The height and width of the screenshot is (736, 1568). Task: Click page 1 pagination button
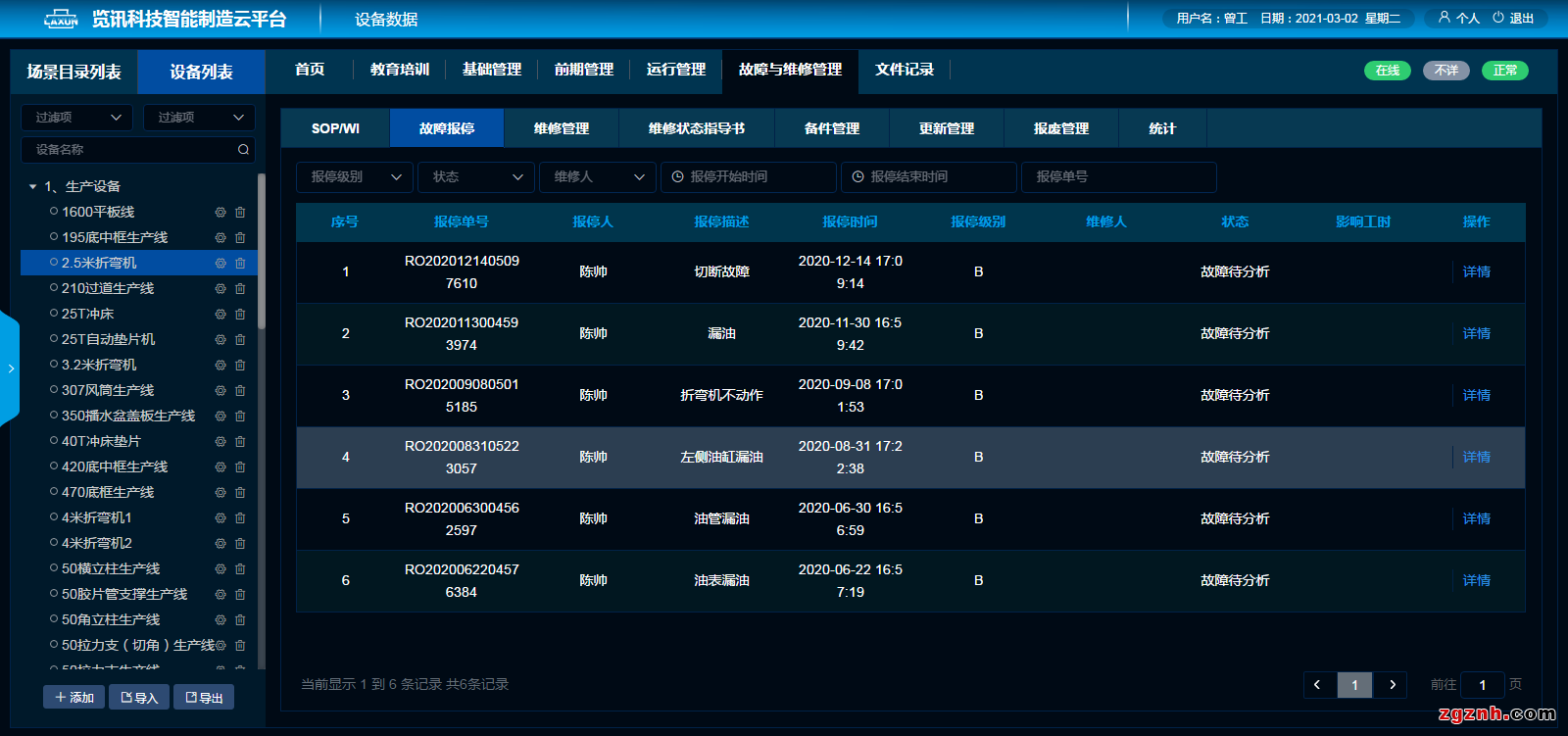click(1355, 685)
